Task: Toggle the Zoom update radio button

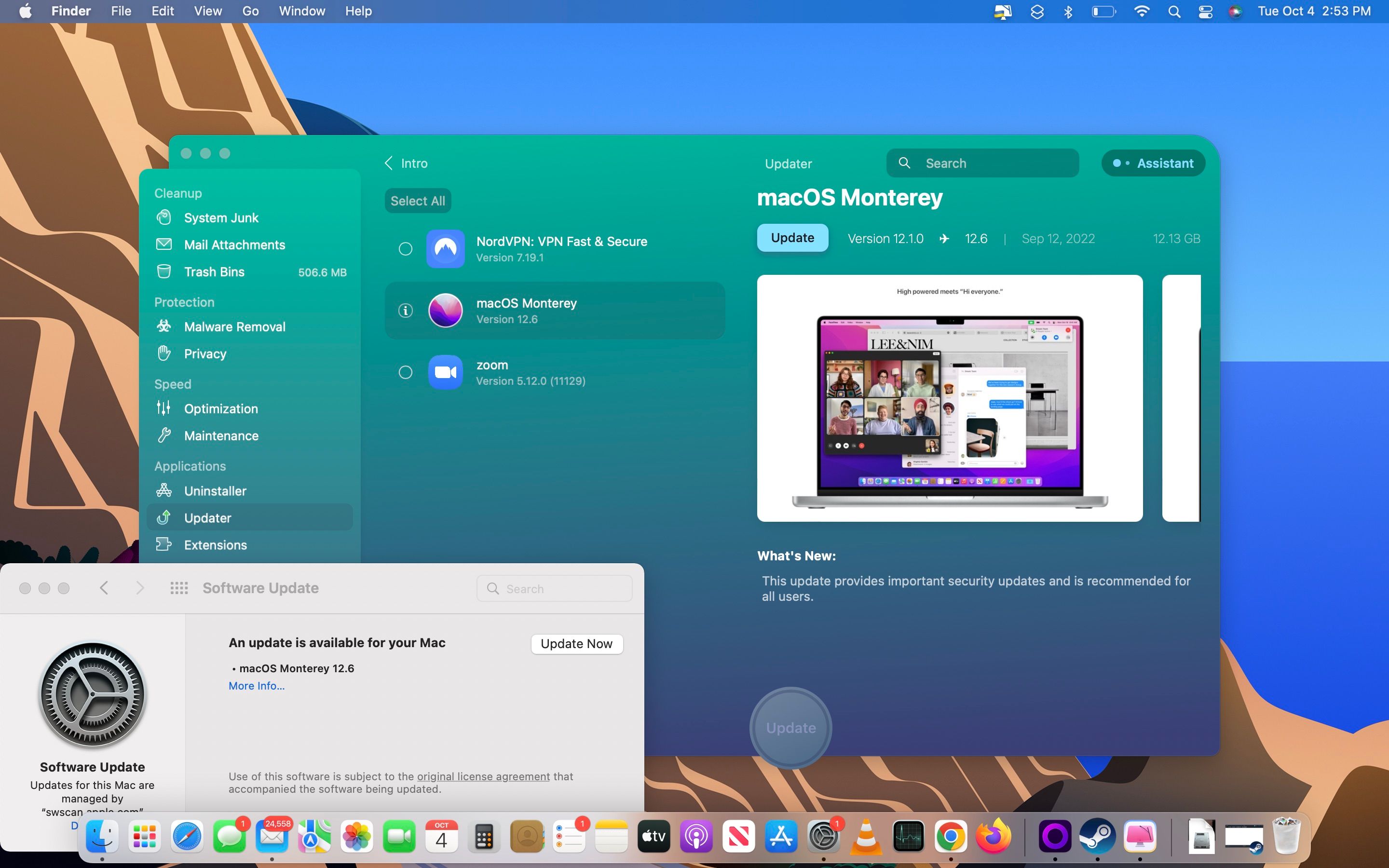Action: [404, 372]
